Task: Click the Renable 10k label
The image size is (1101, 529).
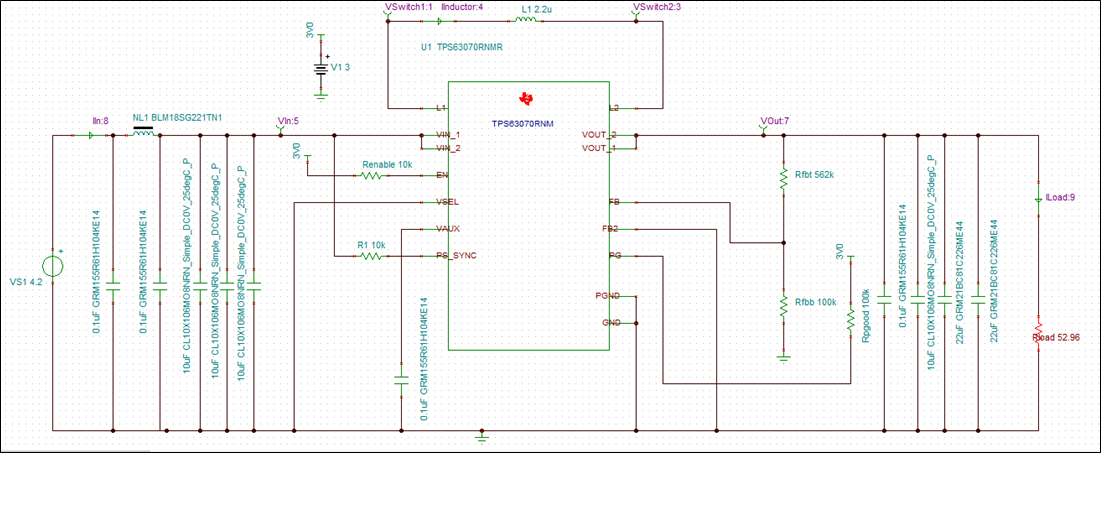Action: (387, 164)
